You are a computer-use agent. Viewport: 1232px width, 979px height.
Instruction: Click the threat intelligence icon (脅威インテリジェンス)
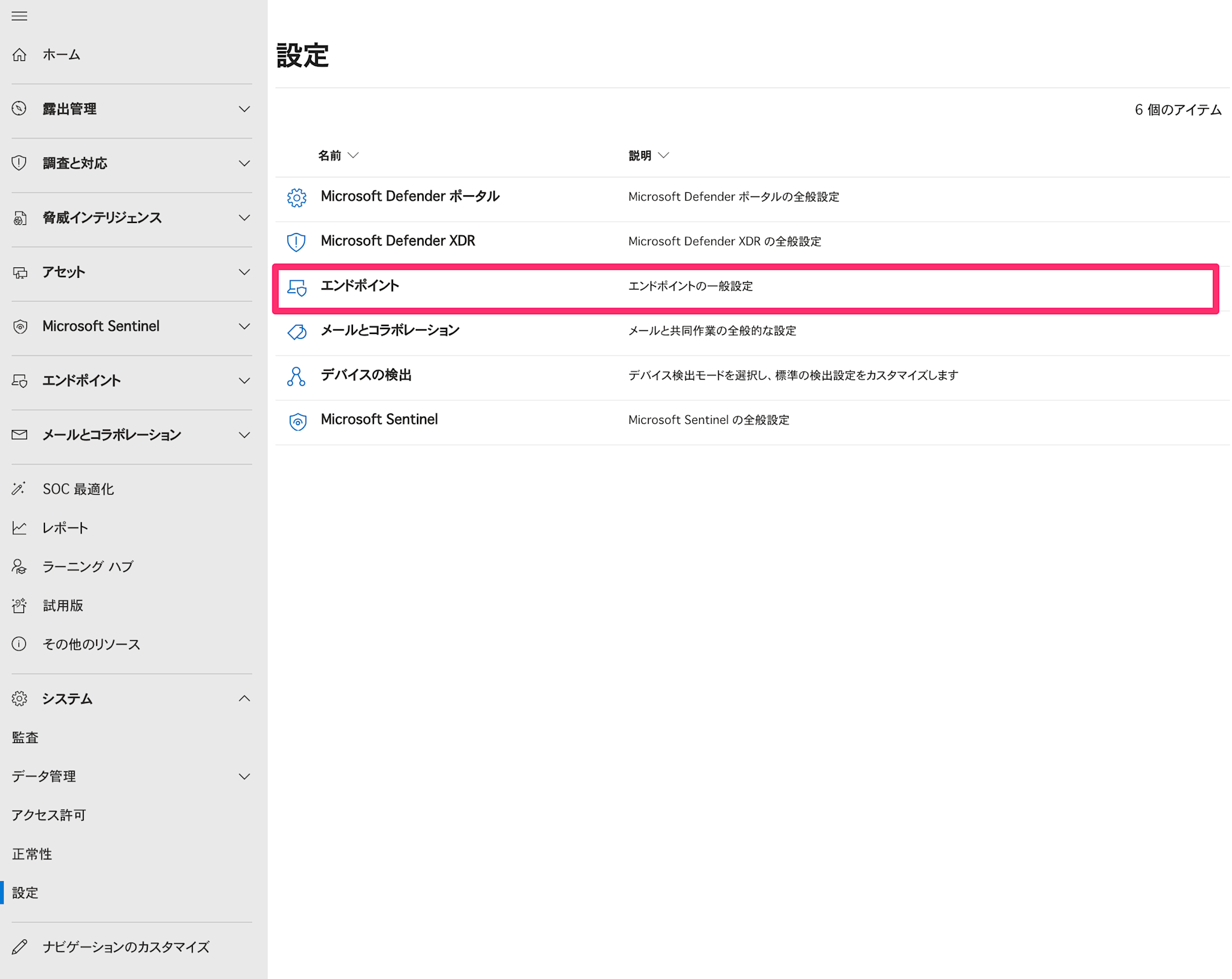[20, 217]
